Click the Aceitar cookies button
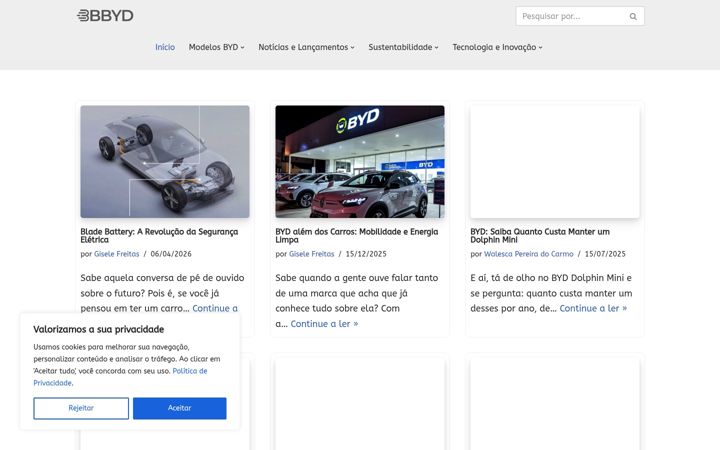 180,408
